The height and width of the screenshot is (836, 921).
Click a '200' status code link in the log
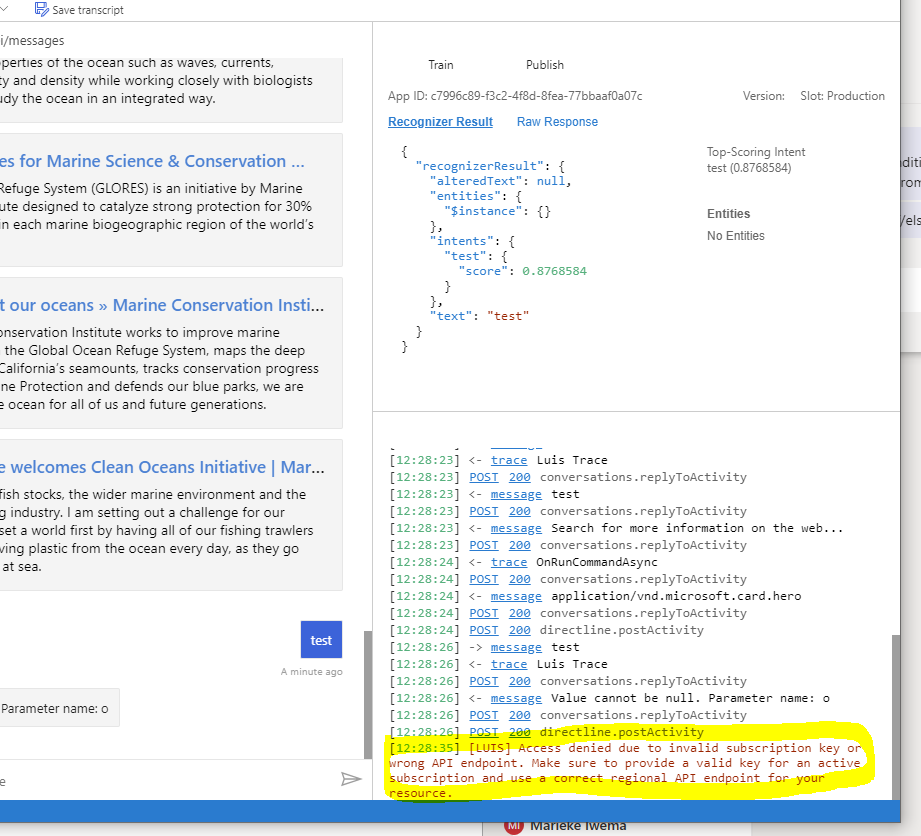(x=519, y=477)
